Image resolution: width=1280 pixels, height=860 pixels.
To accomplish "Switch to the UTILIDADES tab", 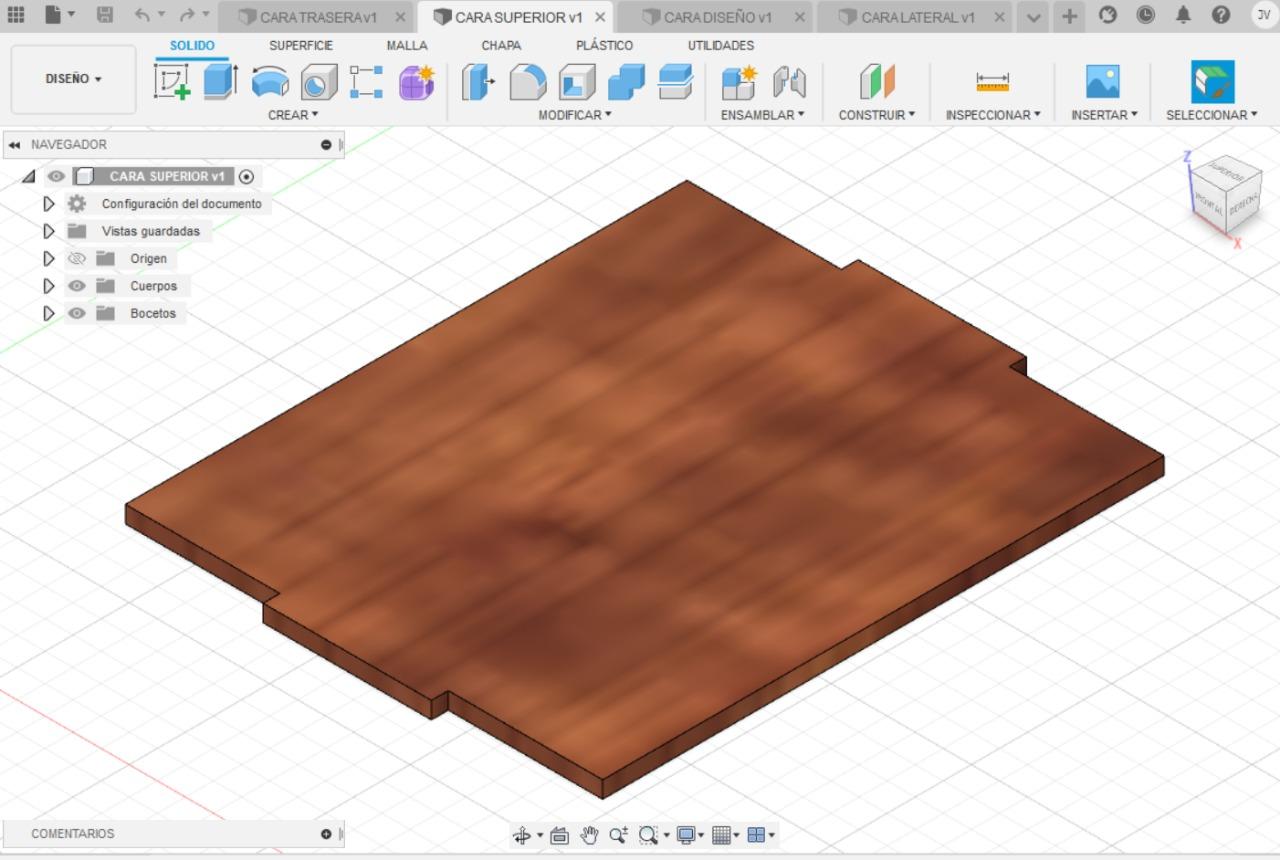I will 721,46.
